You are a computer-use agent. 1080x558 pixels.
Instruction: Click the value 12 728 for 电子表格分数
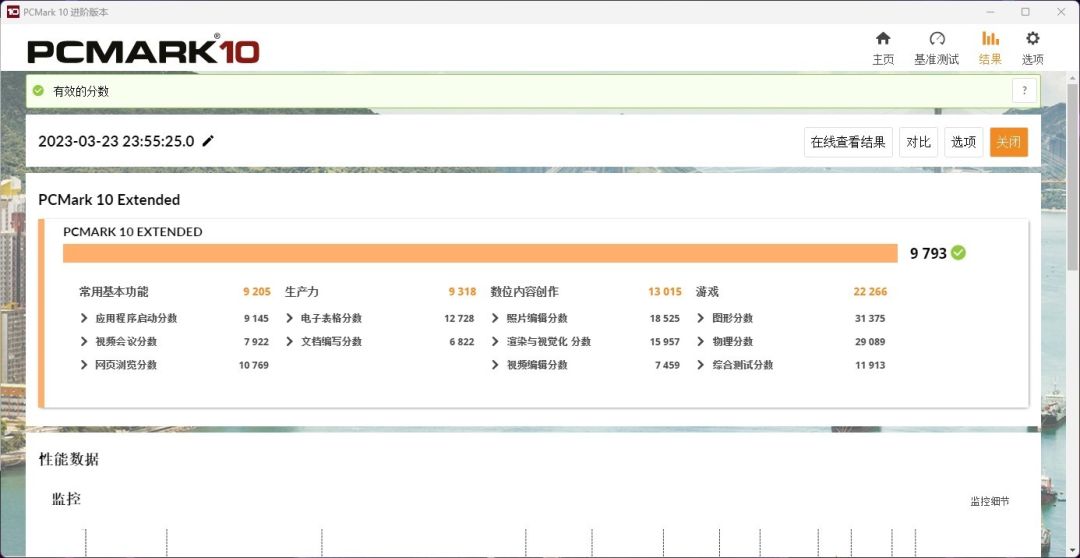(x=459, y=318)
